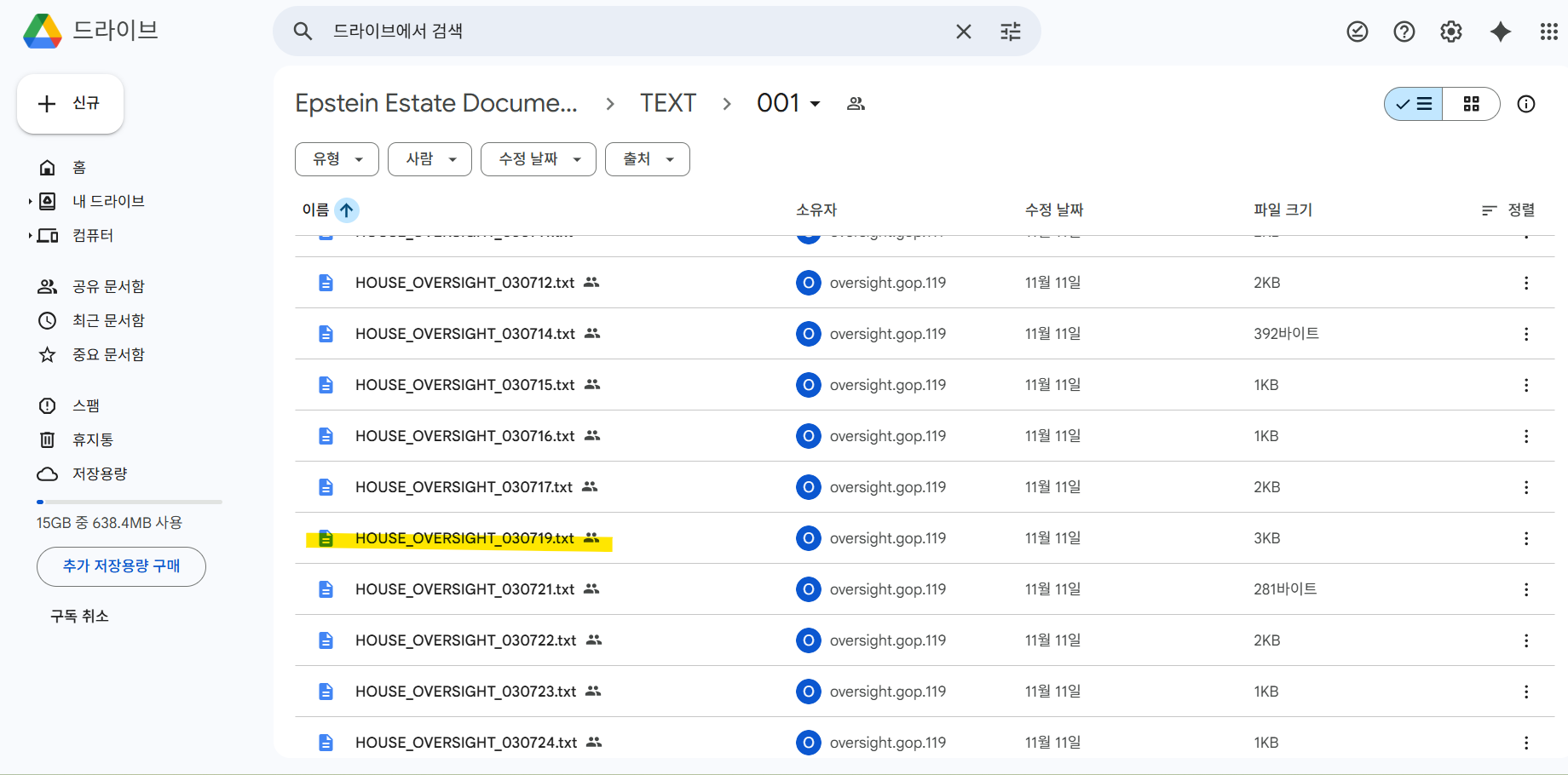Click the 드라이브에서 검색 search field

[631, 32]
